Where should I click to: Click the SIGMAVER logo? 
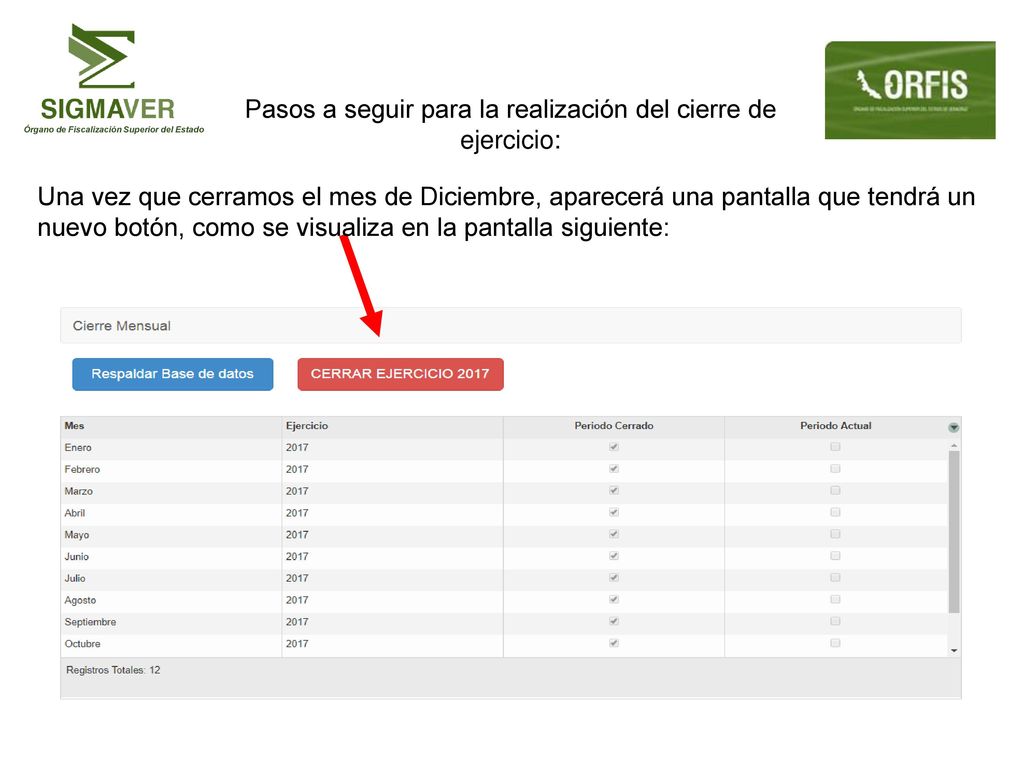pos(114,79)
